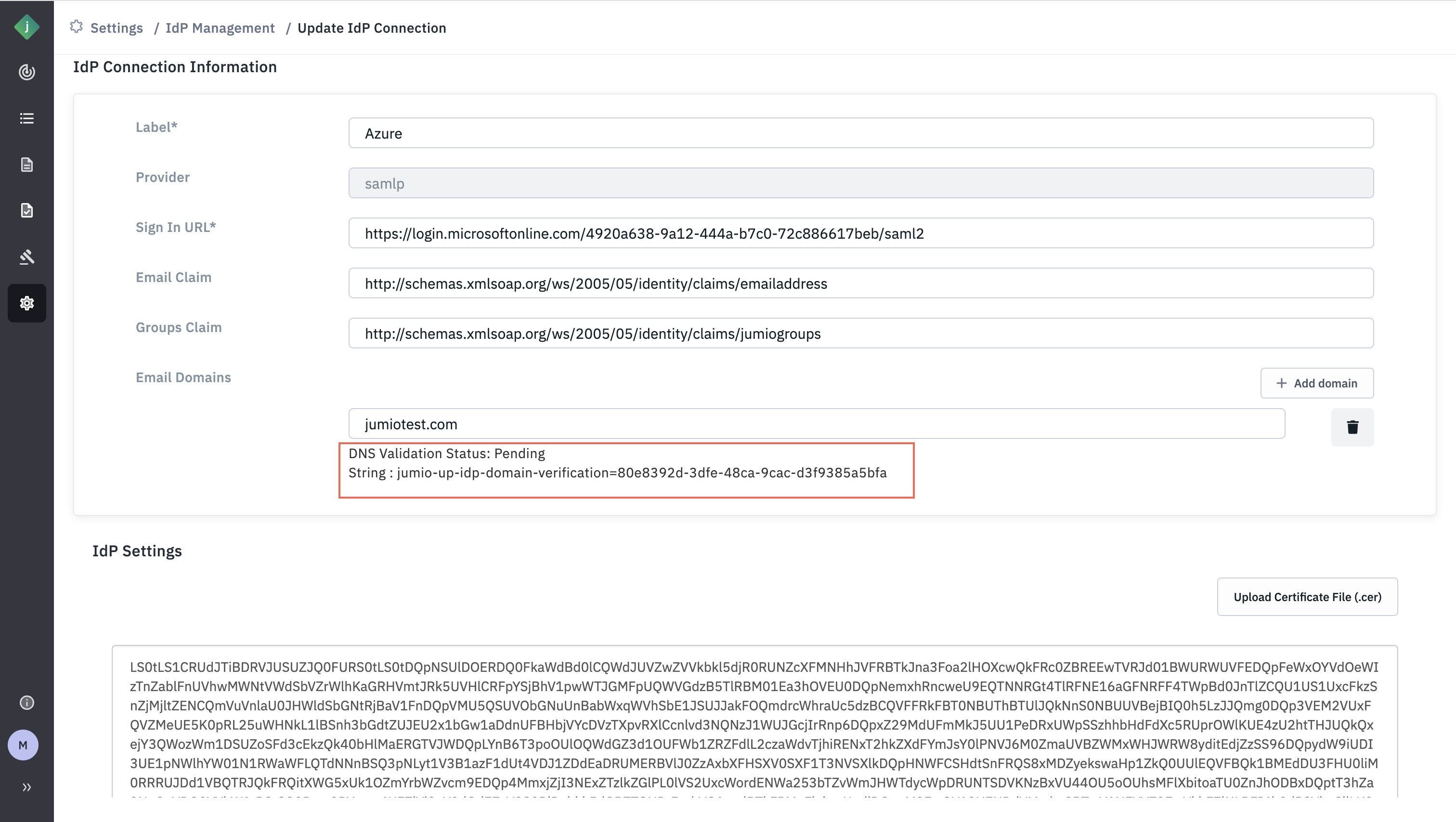Click the Sign In URL input field
The image size is (1456, 822).
pyautogui.click(x=860, y=233)
